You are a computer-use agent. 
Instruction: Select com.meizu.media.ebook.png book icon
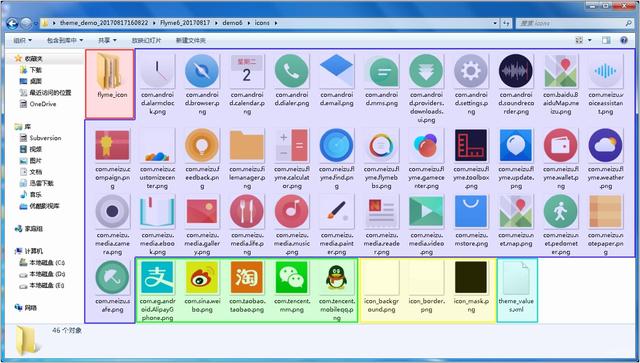(157, 212)
